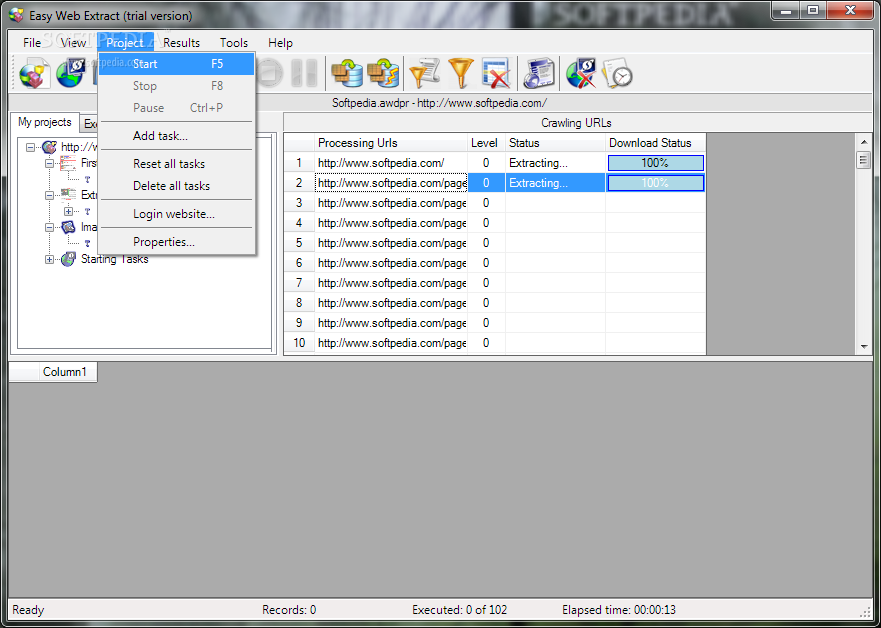
Task: Click the crawling list scroll-down arrow
Action: point(864,347)
